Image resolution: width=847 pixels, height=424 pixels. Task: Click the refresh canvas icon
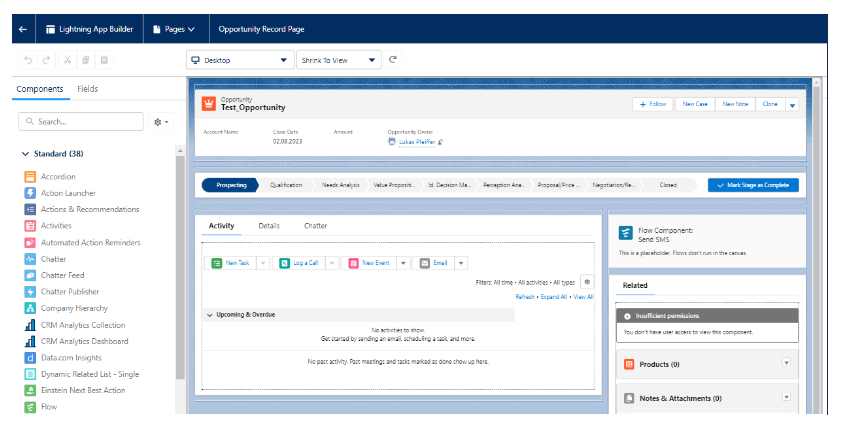pyautogui.click(x=393, y=60)
